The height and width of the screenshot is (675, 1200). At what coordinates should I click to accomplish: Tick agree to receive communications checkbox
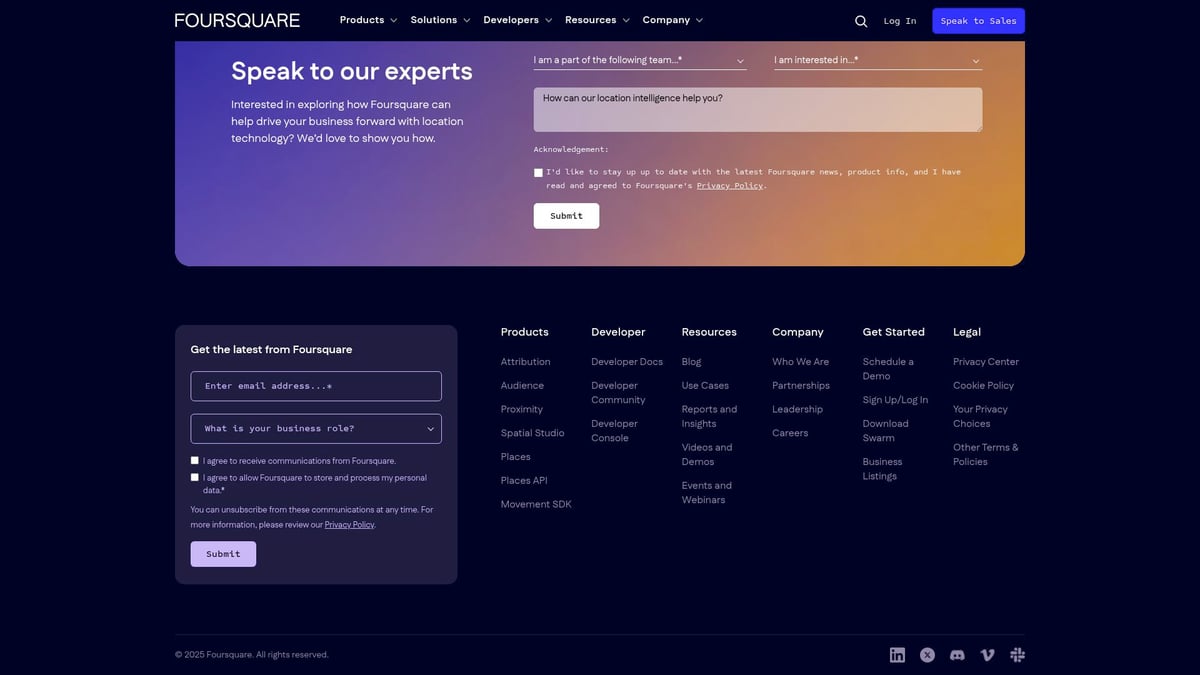195,461
